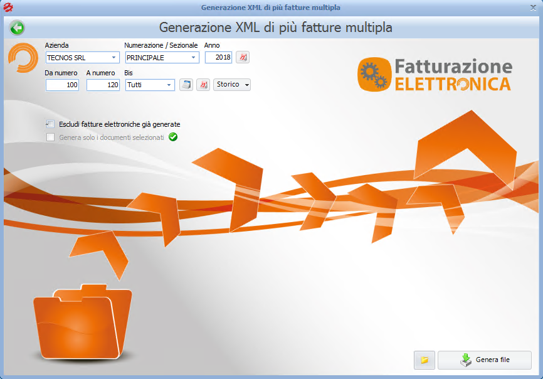Click the green back arrow icon
543x379 pixels.
tap(17, 28)
